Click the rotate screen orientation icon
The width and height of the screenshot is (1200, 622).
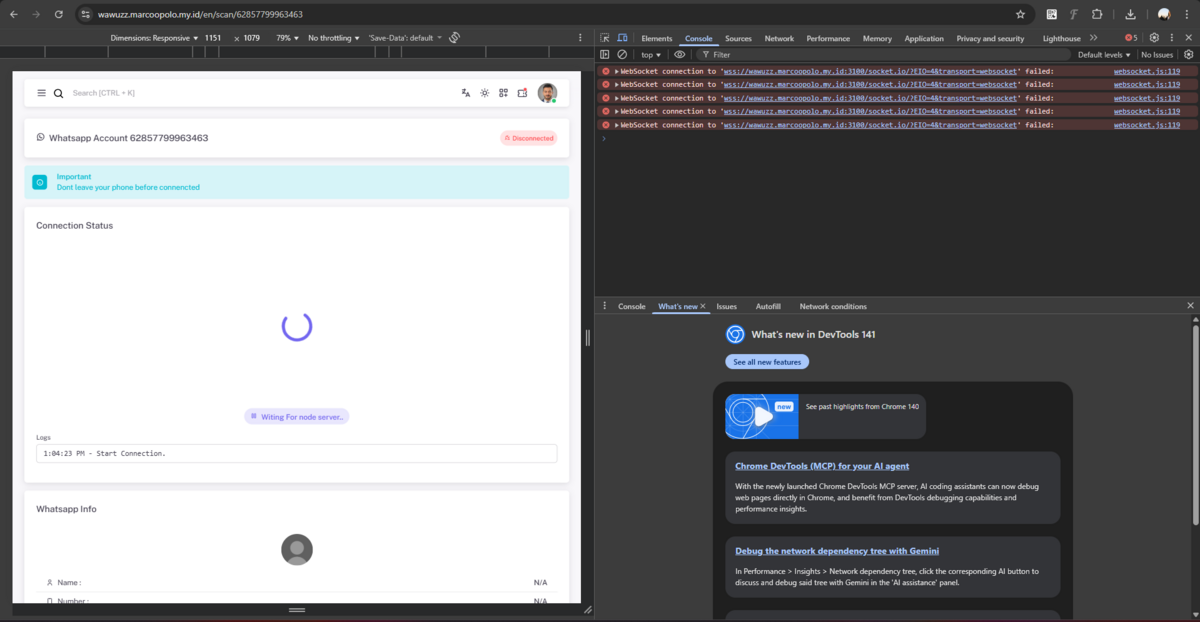454,38
